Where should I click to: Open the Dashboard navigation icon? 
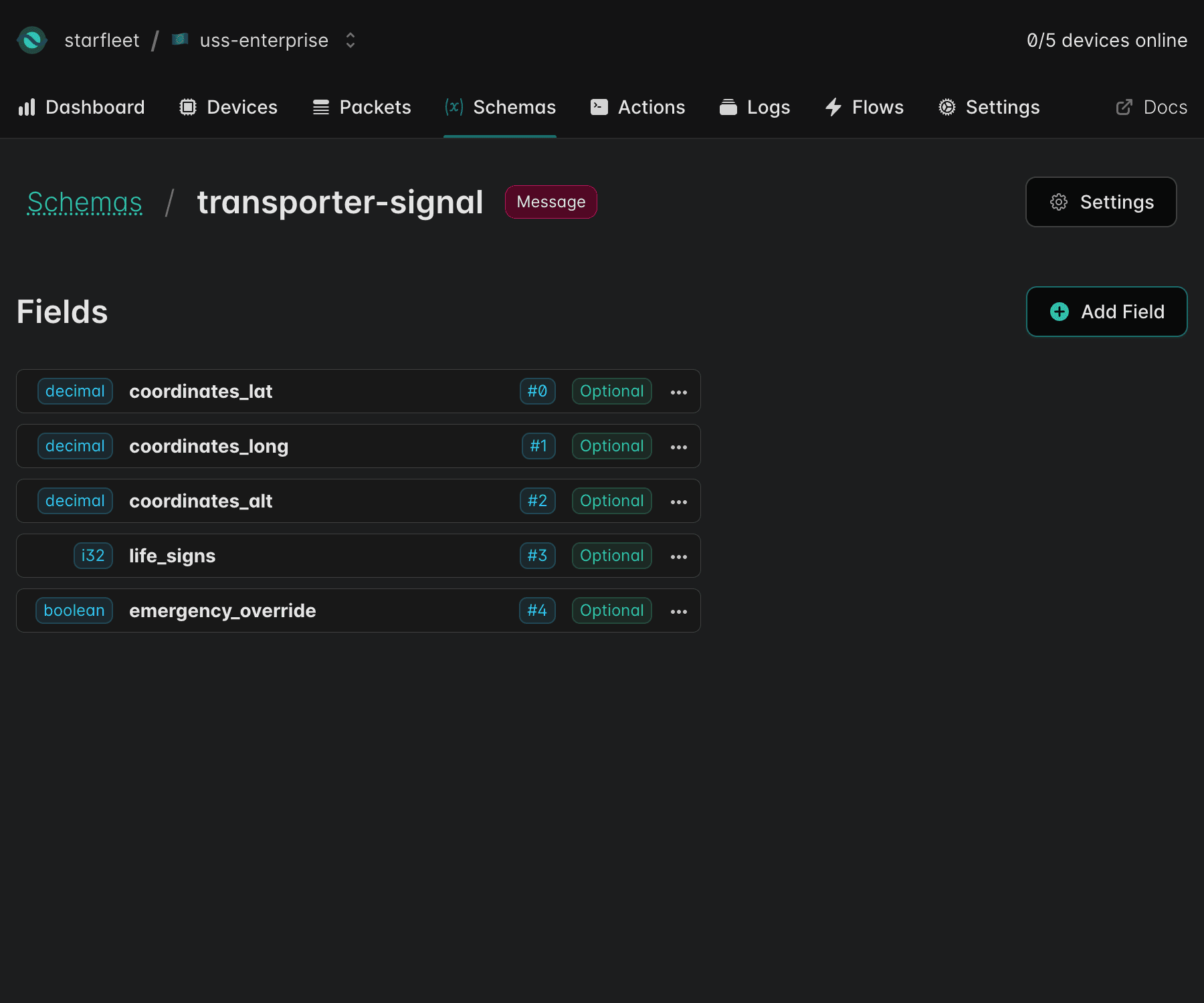[26, 107]
